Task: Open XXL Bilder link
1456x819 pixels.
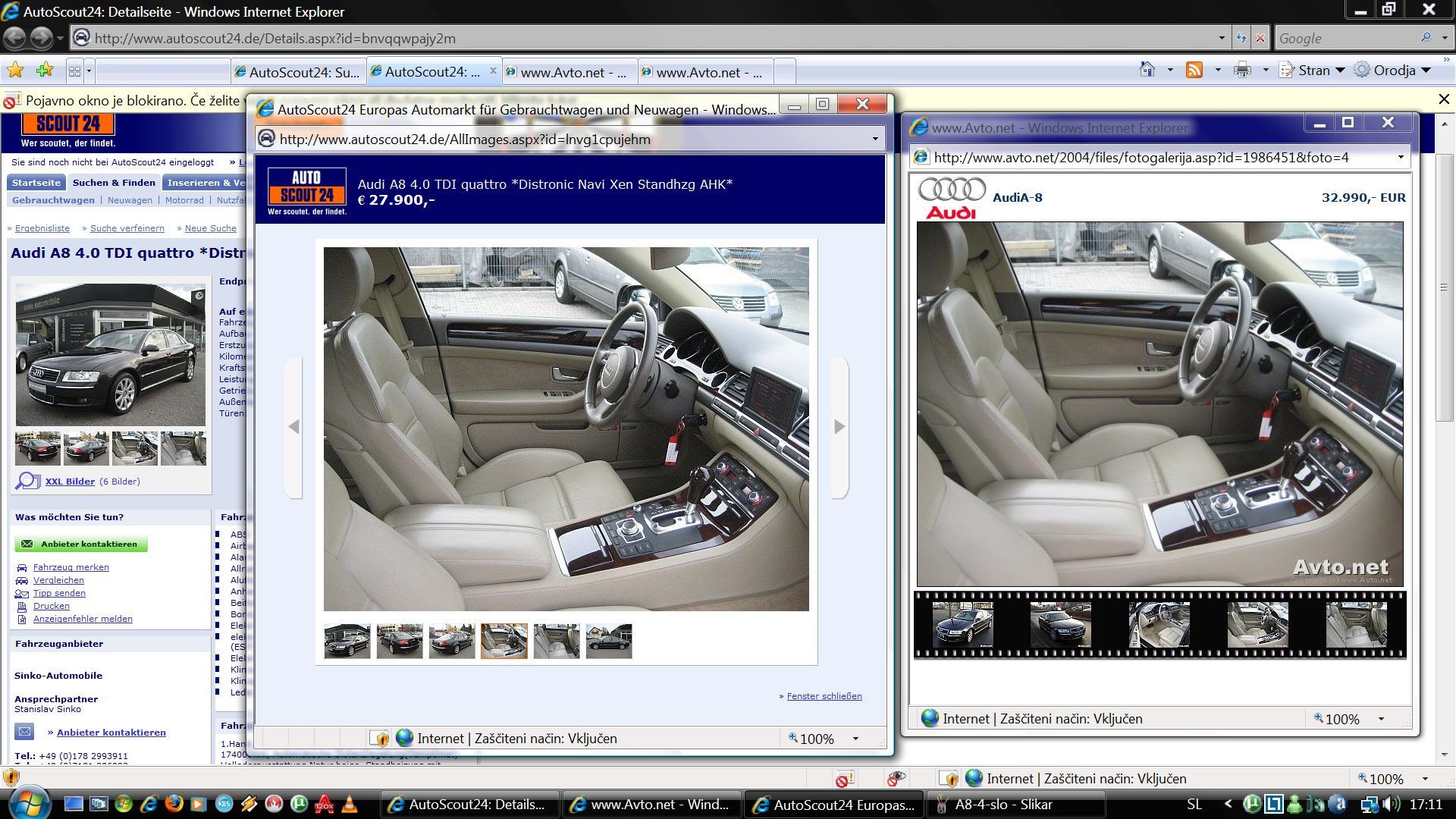Action: (x=70, y=482)
